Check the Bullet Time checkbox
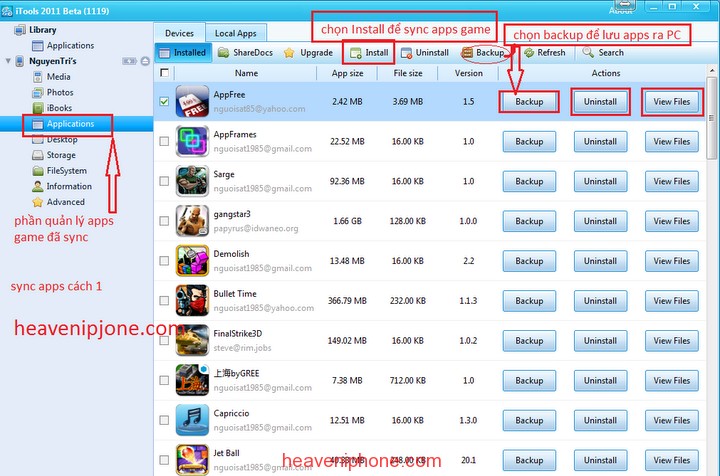The width and height of the screenshot is (720, 476). click(164, 301)
